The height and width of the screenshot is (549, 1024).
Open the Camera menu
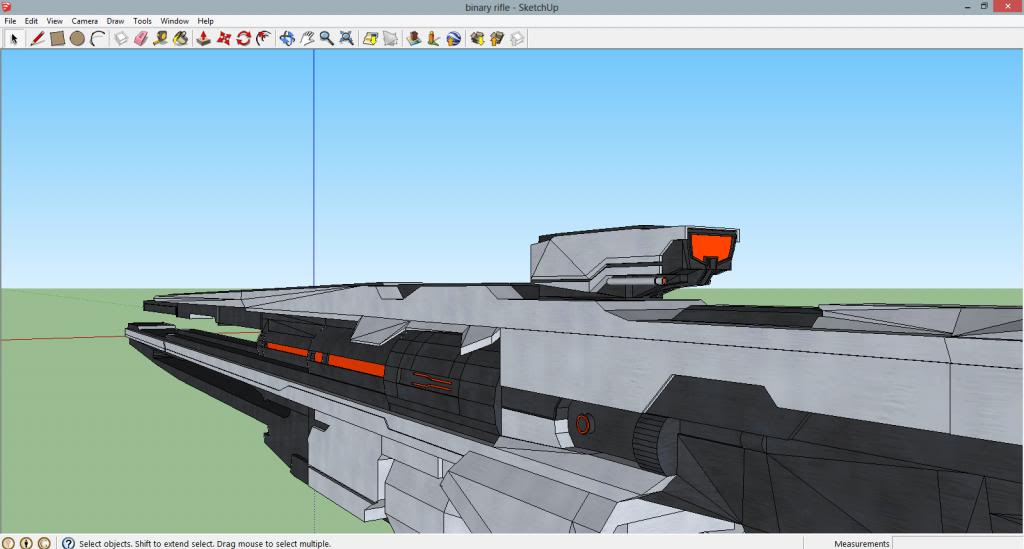coord(84,21)
